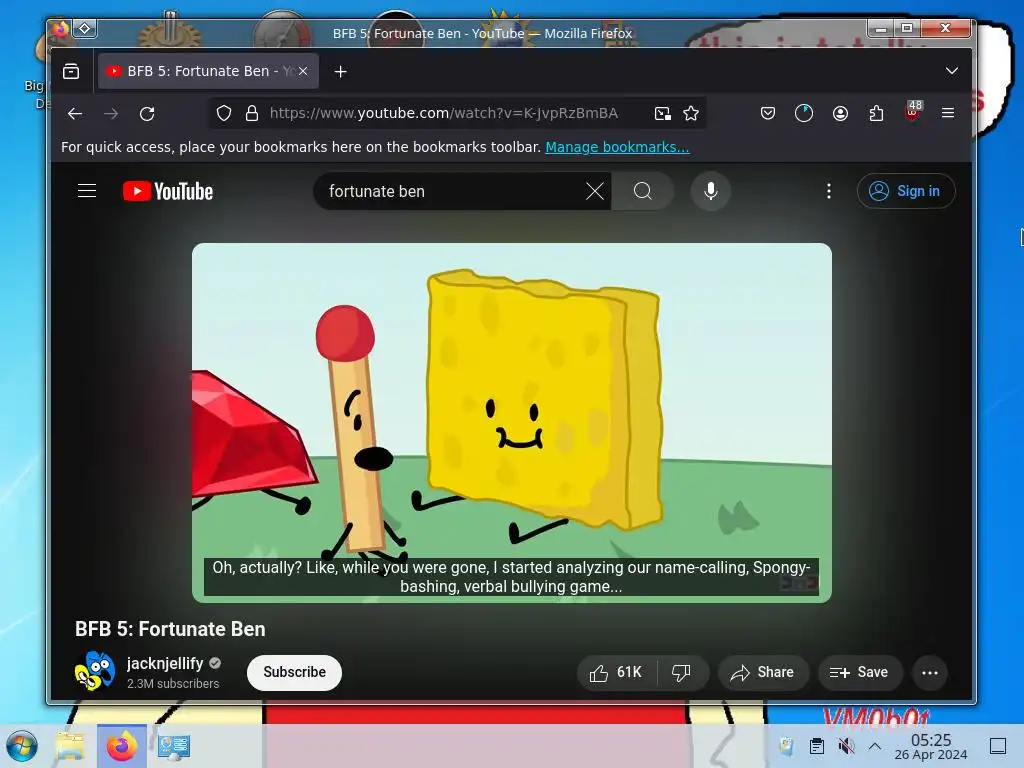The image size is (1024, 768).
Task: Expand hidden tray icons chevron
Action: 875,746
